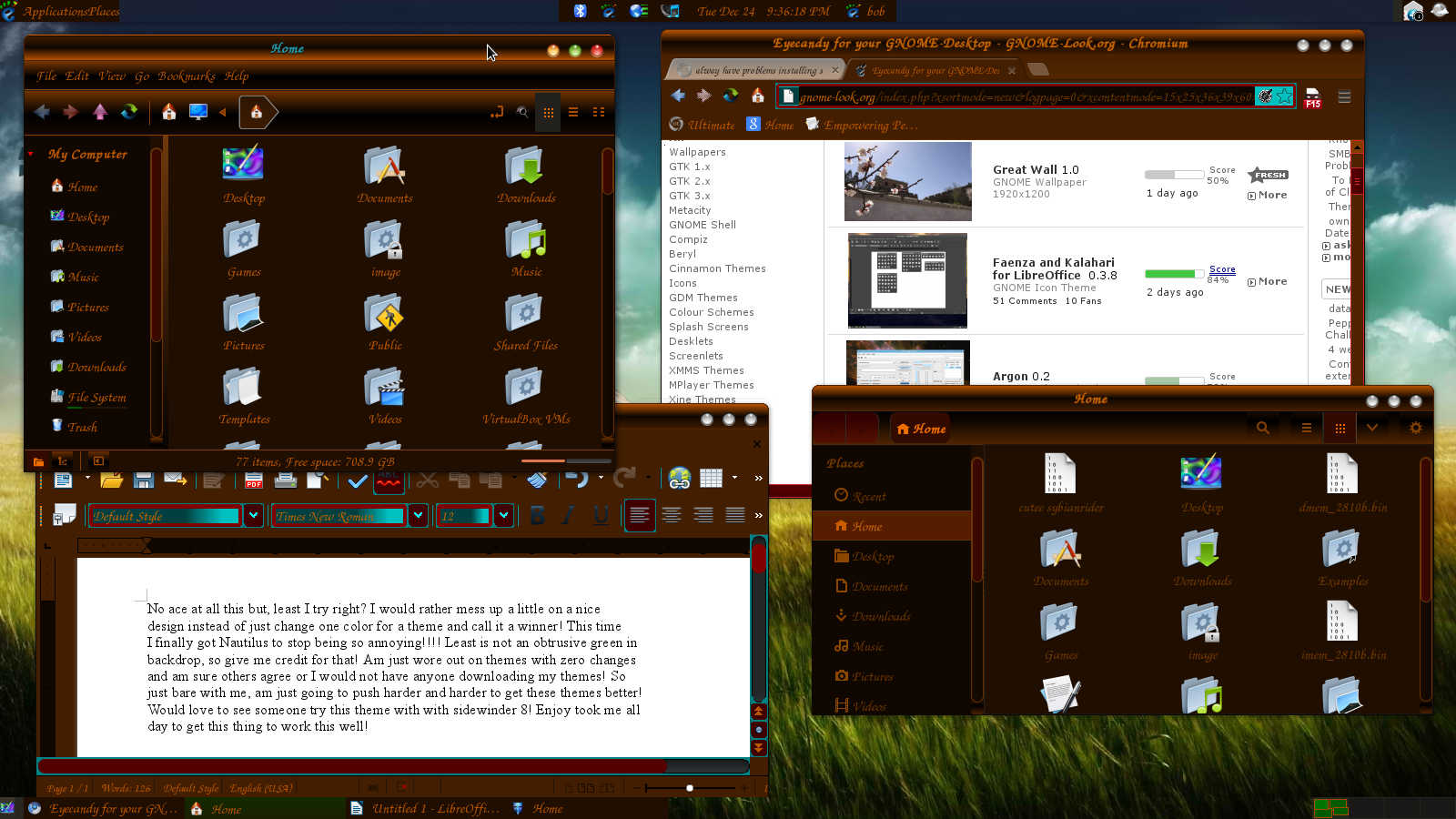Open the Ultimate bookmark in Chromium

point(702,125)
